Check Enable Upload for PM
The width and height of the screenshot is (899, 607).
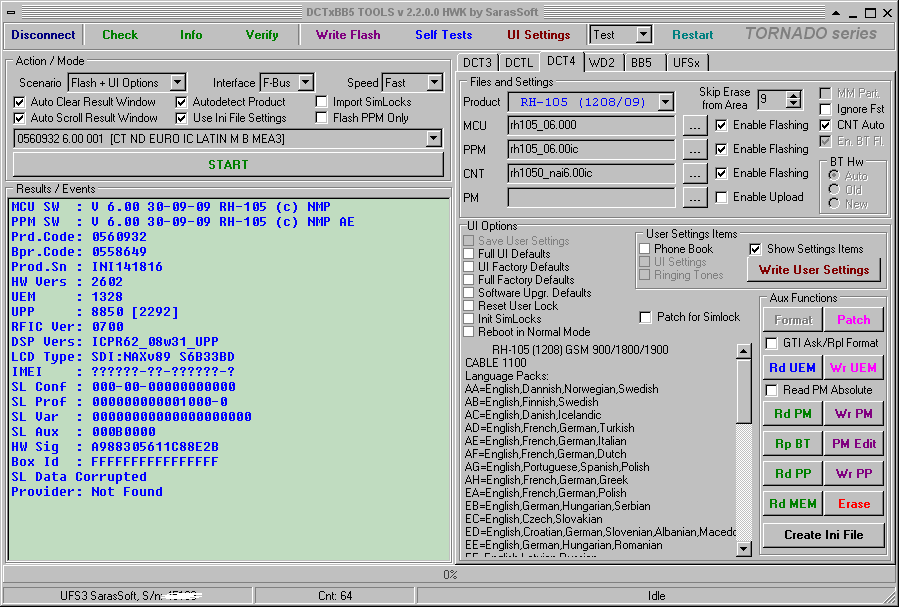click(x=722, y=197)
